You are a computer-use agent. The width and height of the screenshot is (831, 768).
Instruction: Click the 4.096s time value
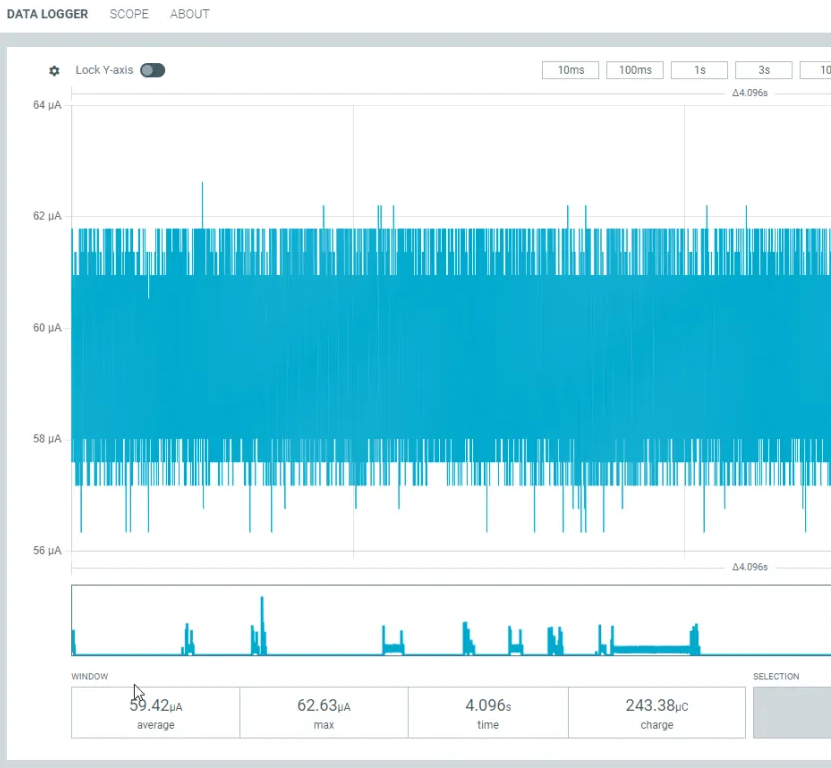coord(488,705)
